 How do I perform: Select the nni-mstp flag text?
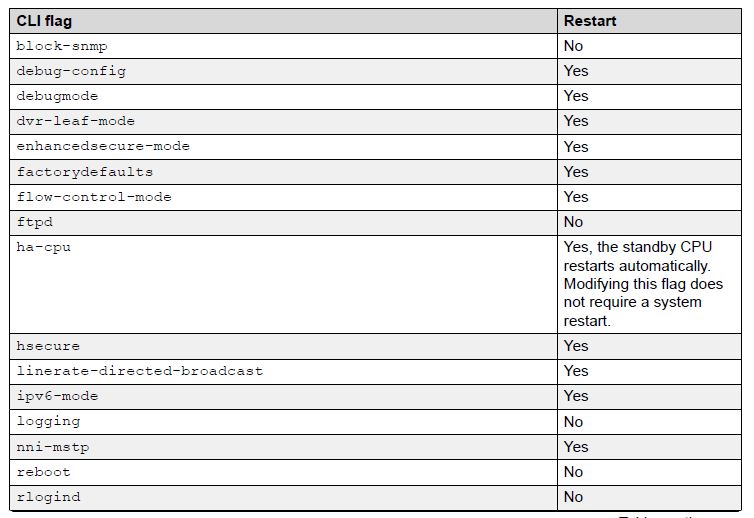53,447
